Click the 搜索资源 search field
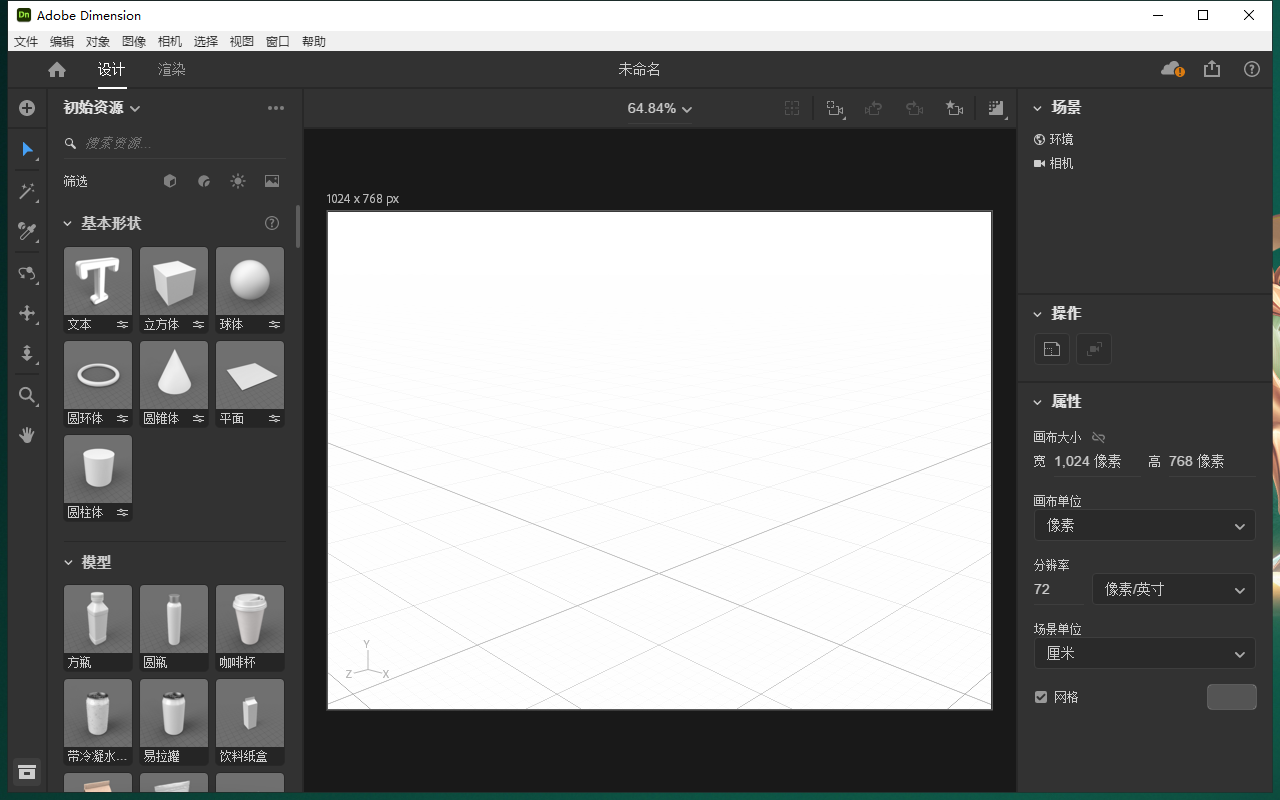The image size is (1280, 800). point(170,144)
